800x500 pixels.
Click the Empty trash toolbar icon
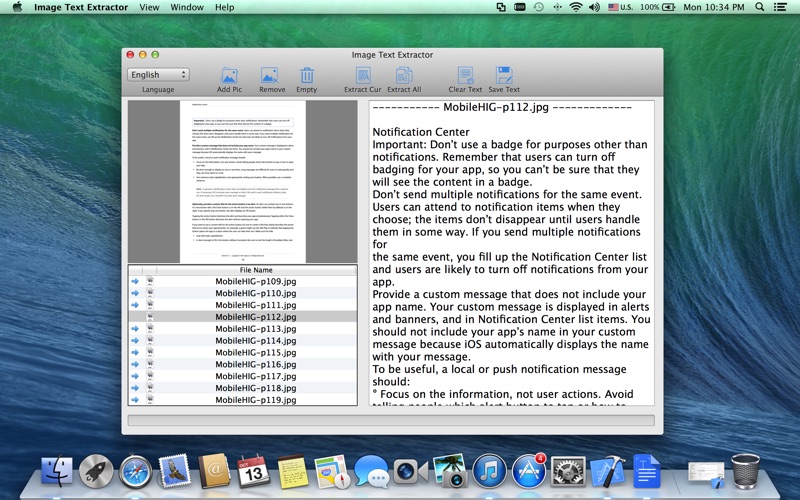307,76
